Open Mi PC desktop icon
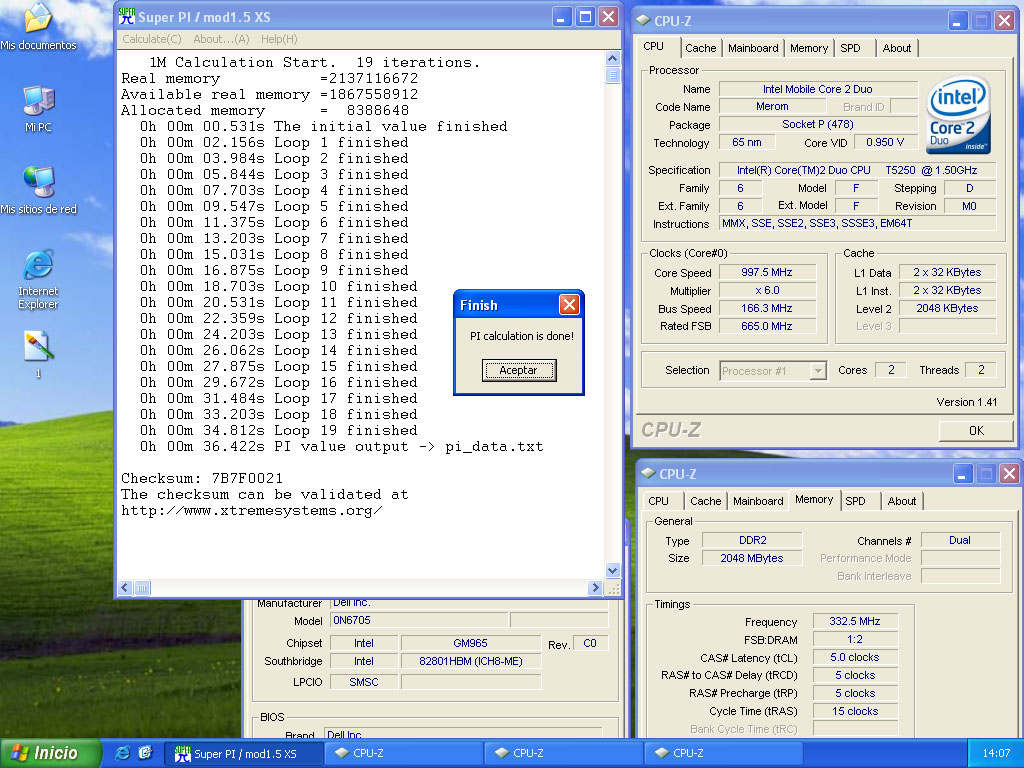Screen dimensions: 1024x768 [x=38, y=108]
